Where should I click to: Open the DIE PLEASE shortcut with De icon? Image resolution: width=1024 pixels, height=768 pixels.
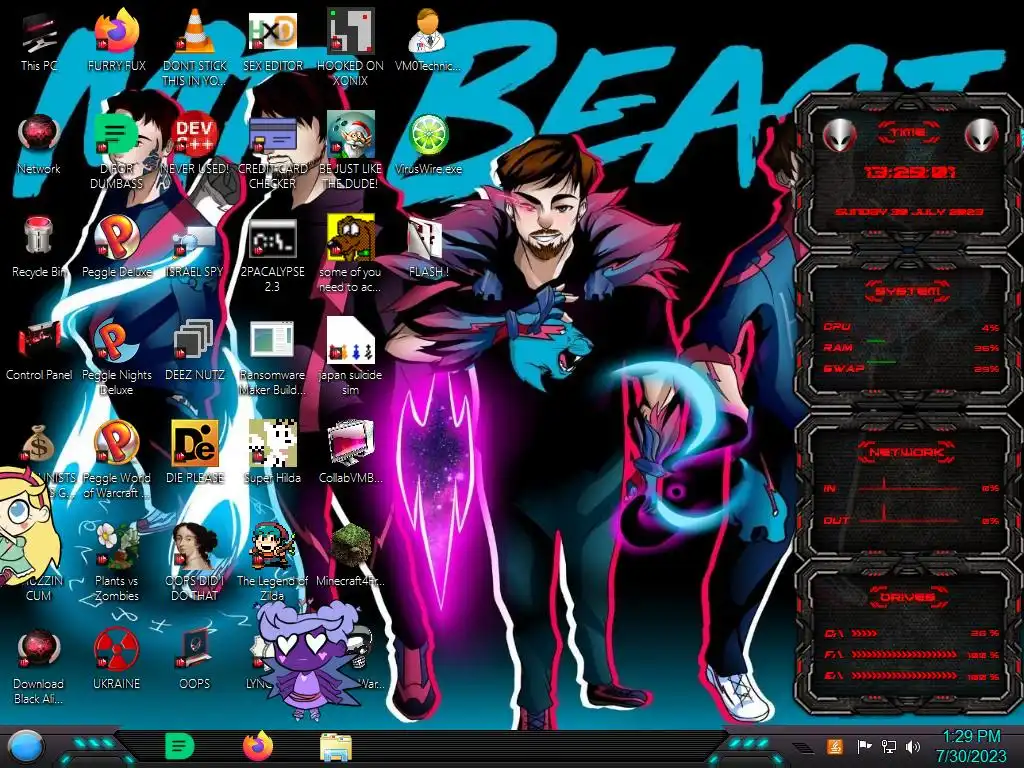[195, 453]
